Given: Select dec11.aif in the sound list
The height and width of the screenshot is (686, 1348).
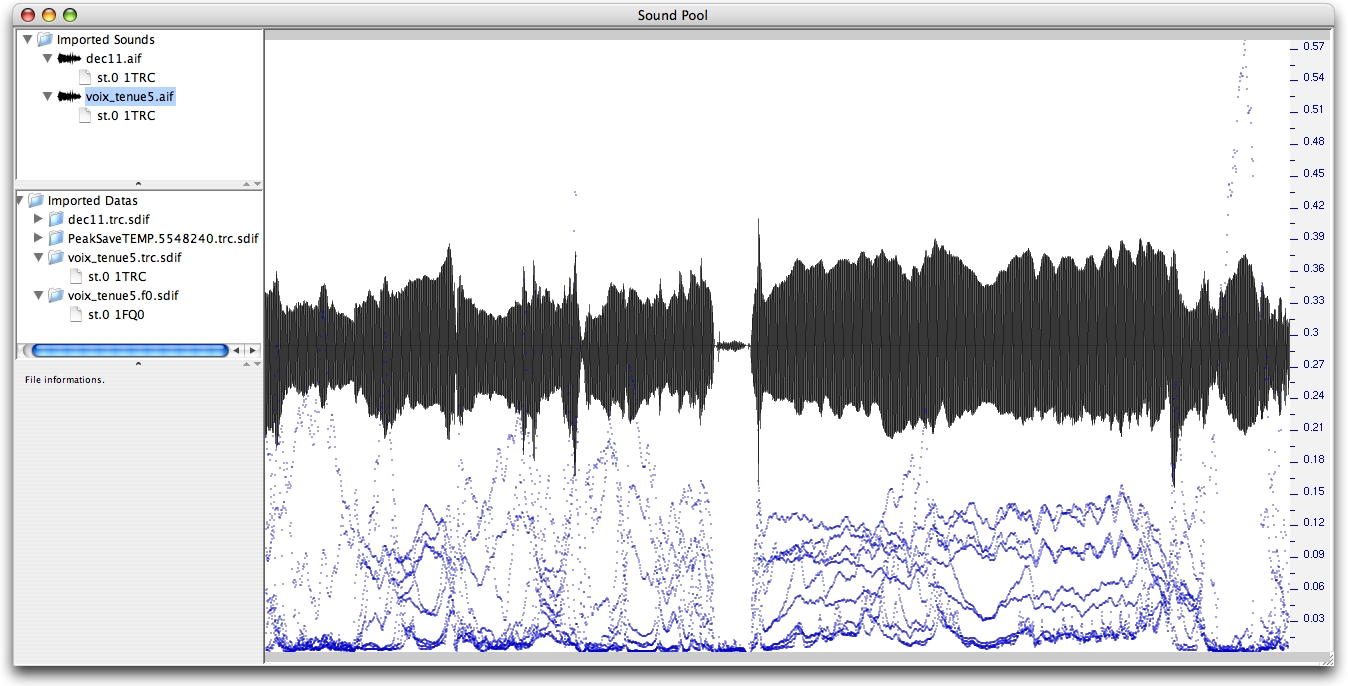Looking at the screenshot, I should pyautogui.click(x=114, y=59).
